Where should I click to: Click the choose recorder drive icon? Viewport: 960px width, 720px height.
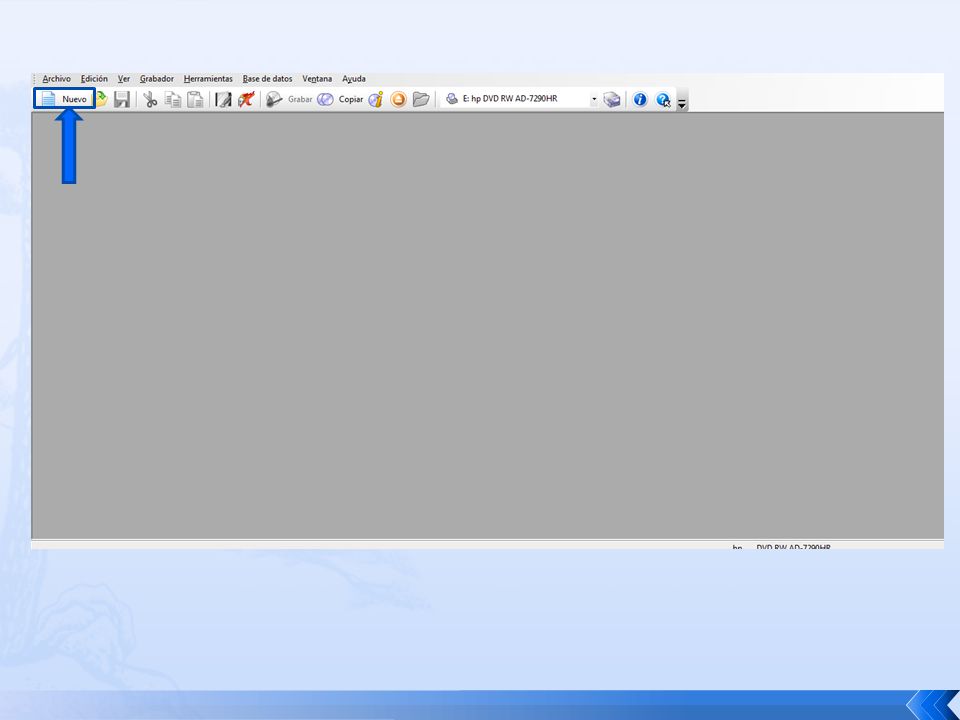pyautogui.click(x=612, y=99)
